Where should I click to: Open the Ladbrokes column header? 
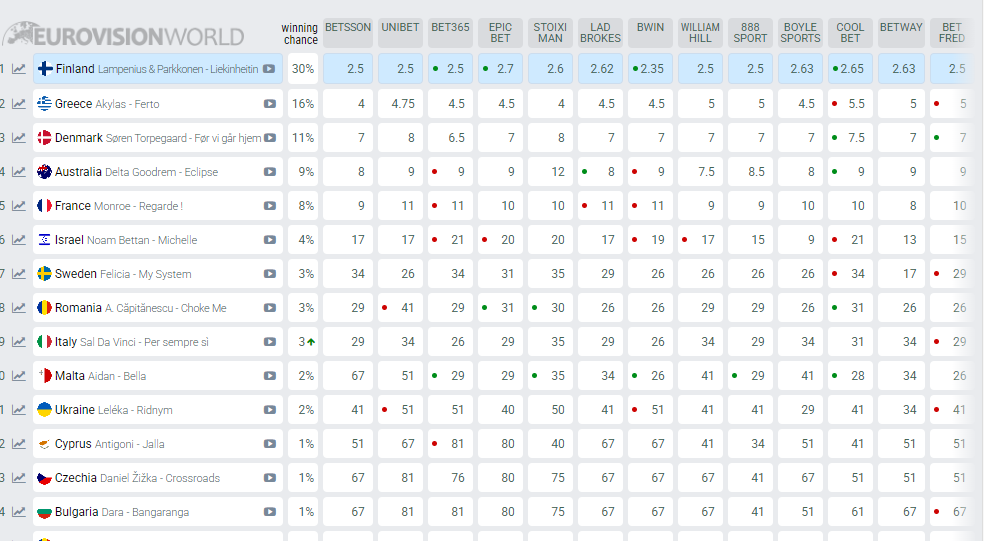(x=601, y=33)
